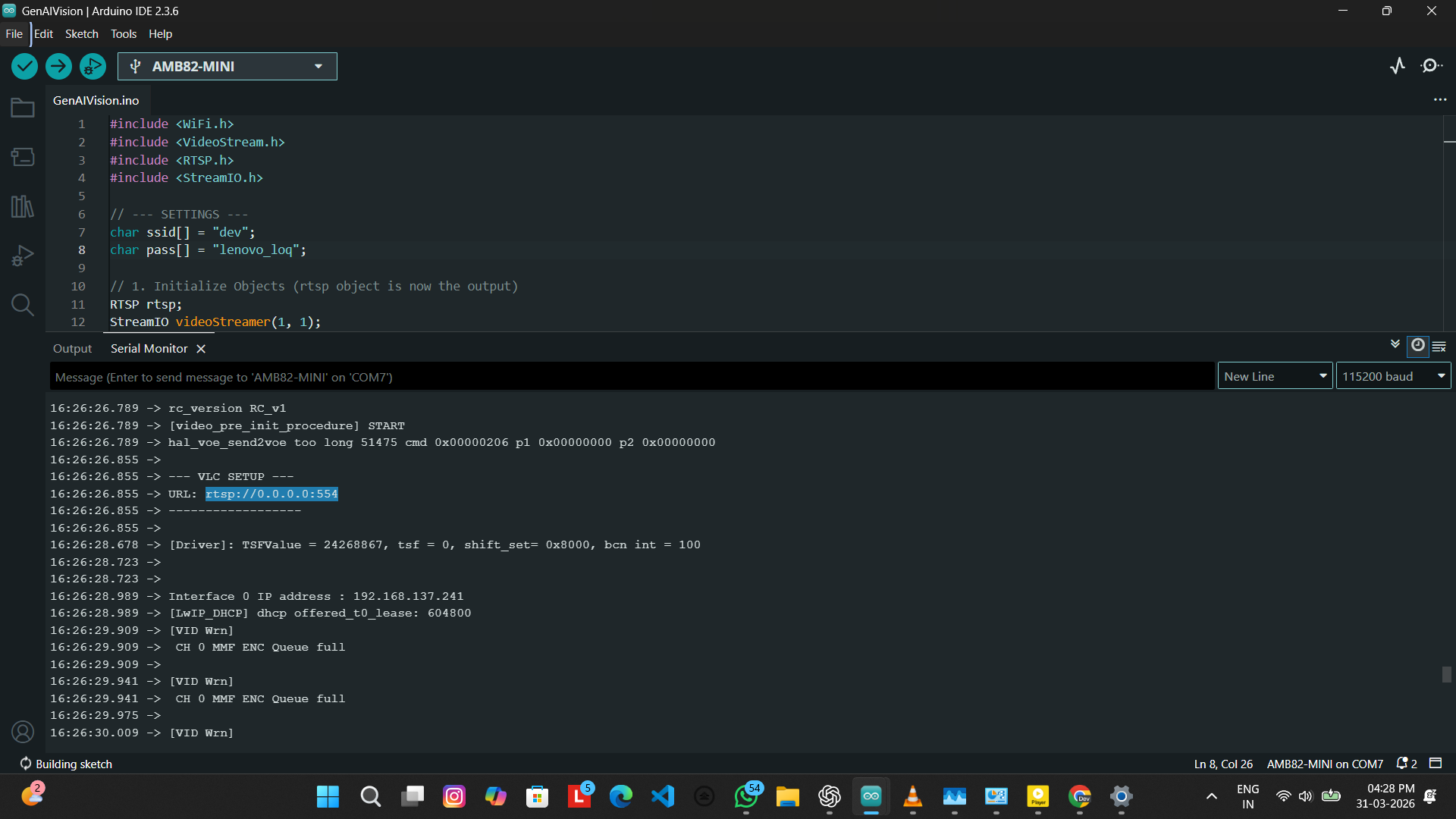Open notifications bell in status bar
Screen dimensions: 1456x819
(1407, 764)
